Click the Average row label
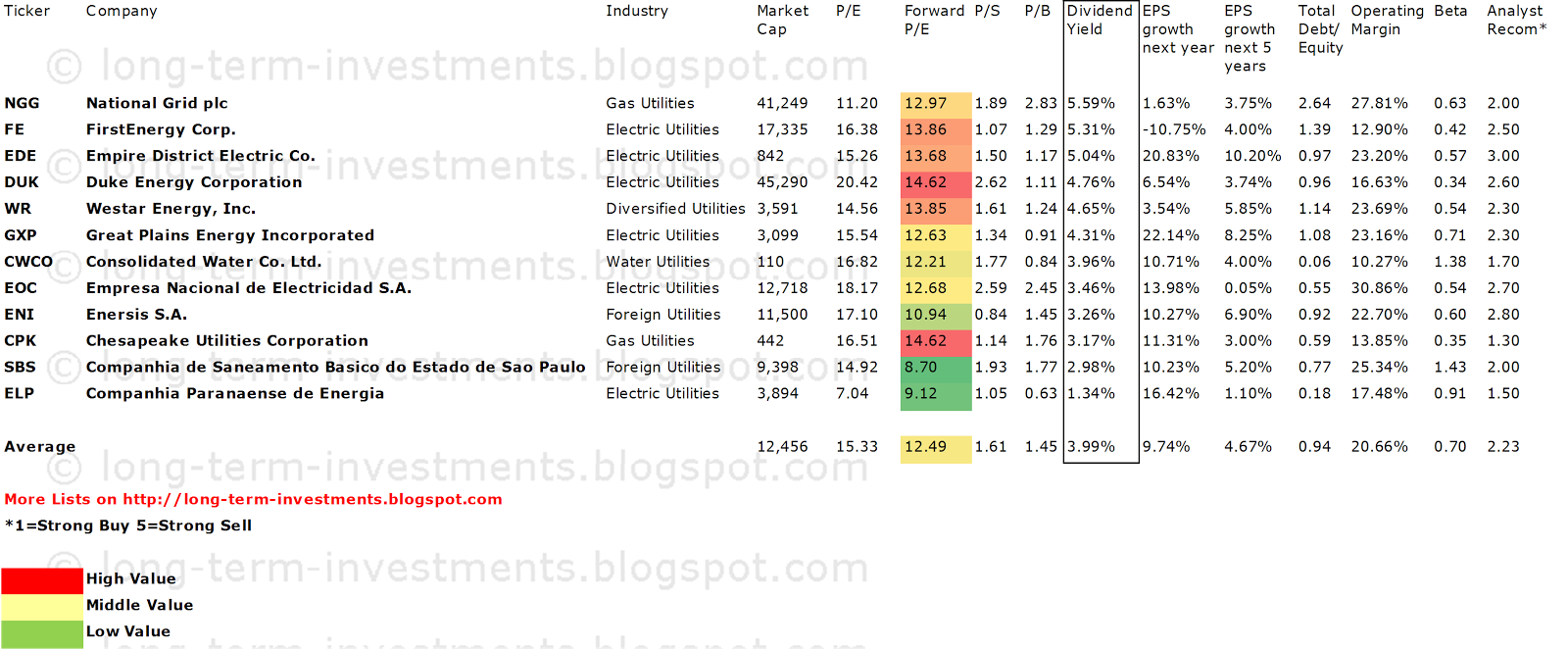1568x649 pixels. coord(40,447)
